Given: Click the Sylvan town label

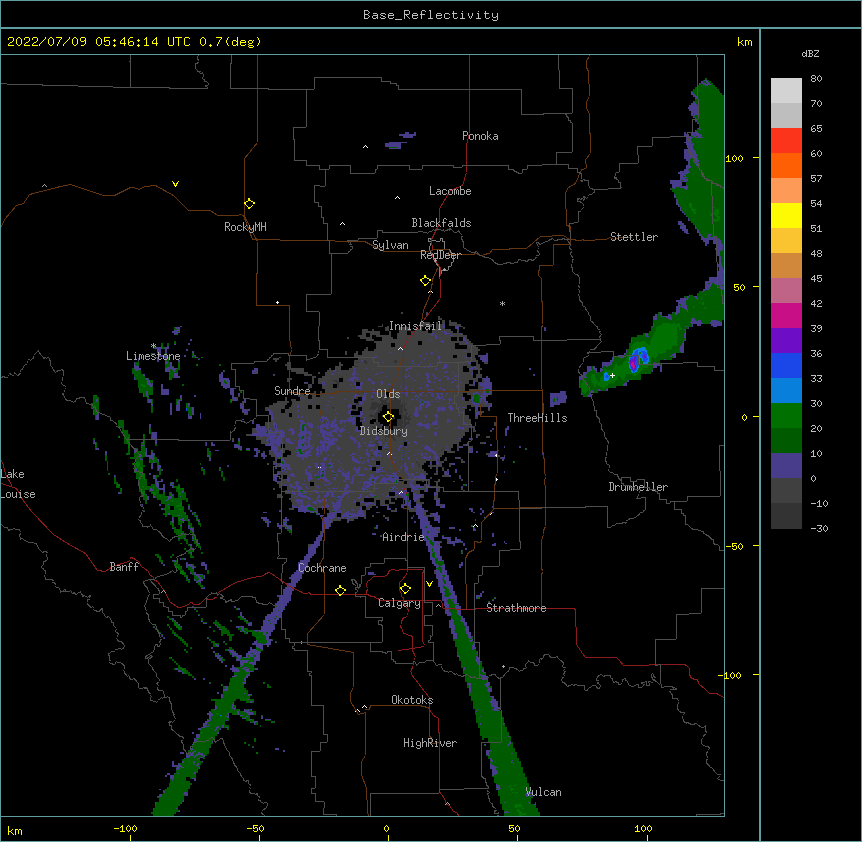Looking at the screenshot, I should (390, 245).
